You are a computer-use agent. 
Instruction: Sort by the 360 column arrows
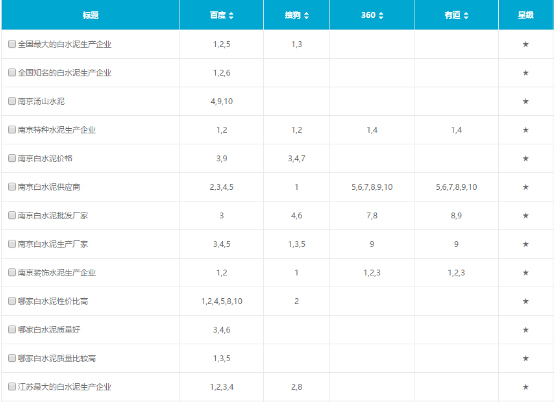(381, 15)
